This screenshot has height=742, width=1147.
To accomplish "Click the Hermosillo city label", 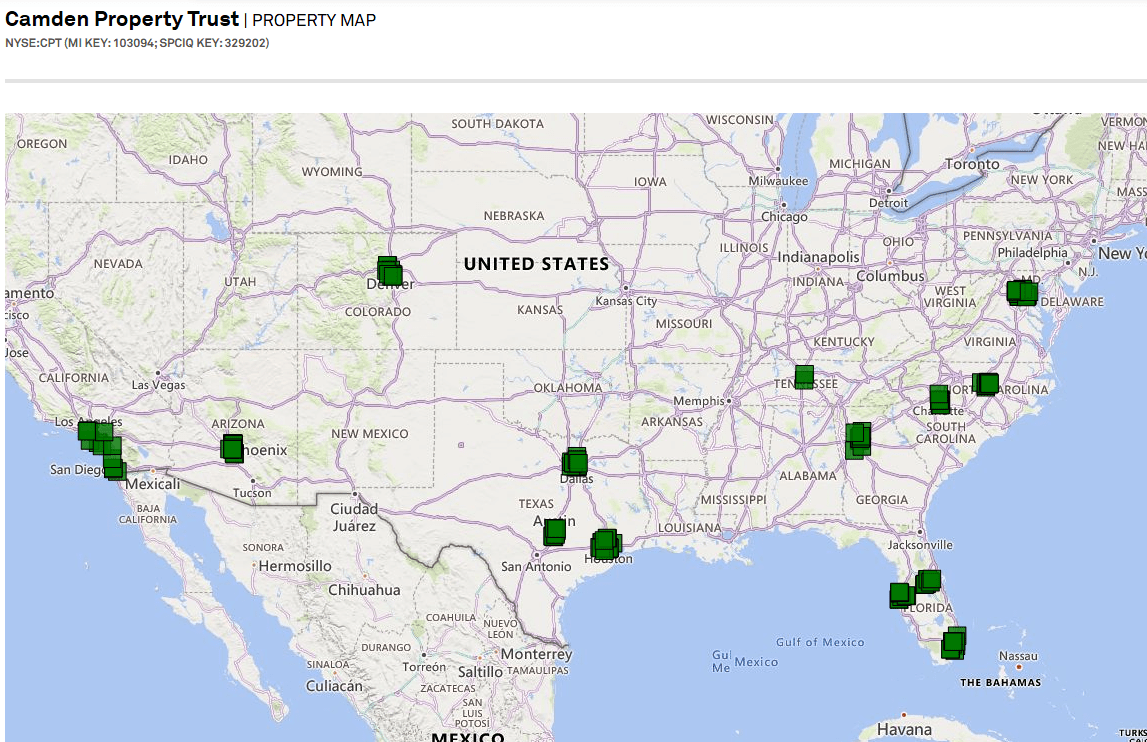I will click(295, 566).
